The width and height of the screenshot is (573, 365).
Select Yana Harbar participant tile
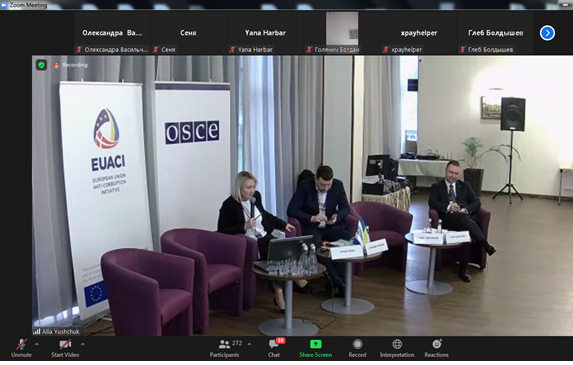point(265,33)
